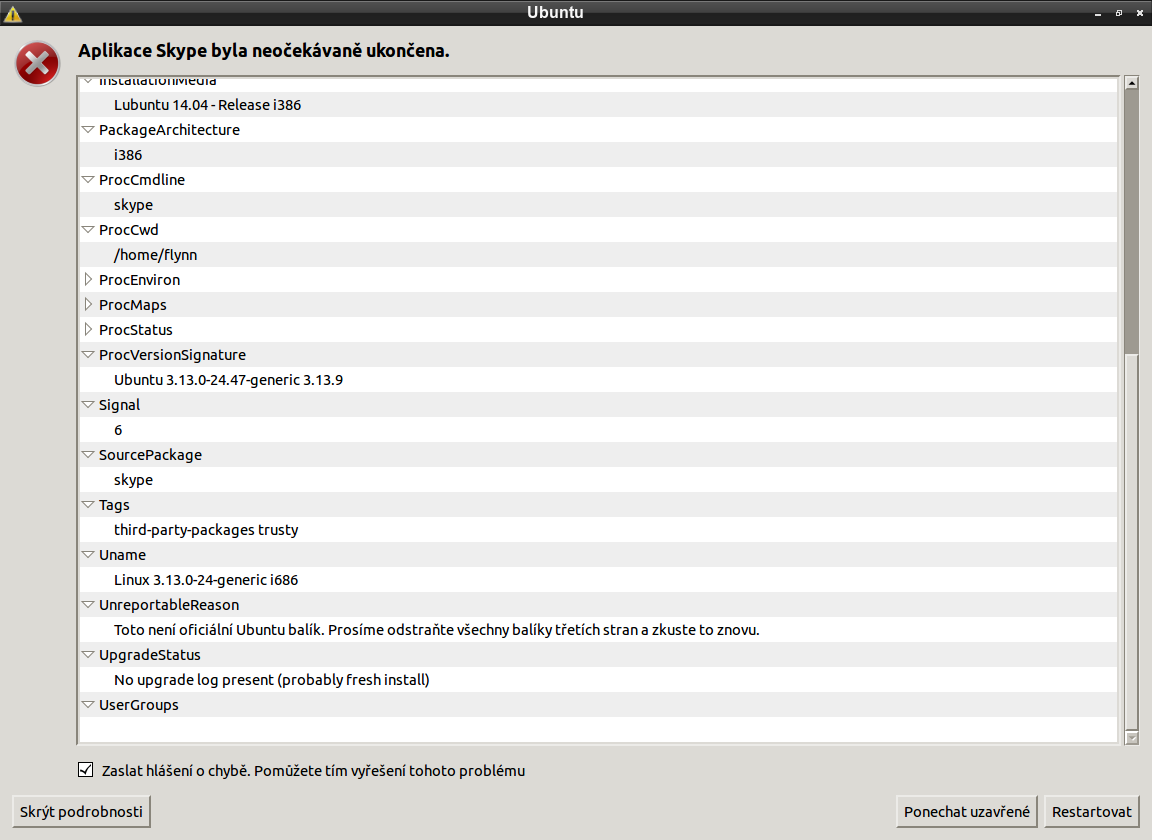Image resolution: width=1152 pixels, height=840 pixels.
Task: Select the Signal value '6'
Action: click(x=598, y=429)
